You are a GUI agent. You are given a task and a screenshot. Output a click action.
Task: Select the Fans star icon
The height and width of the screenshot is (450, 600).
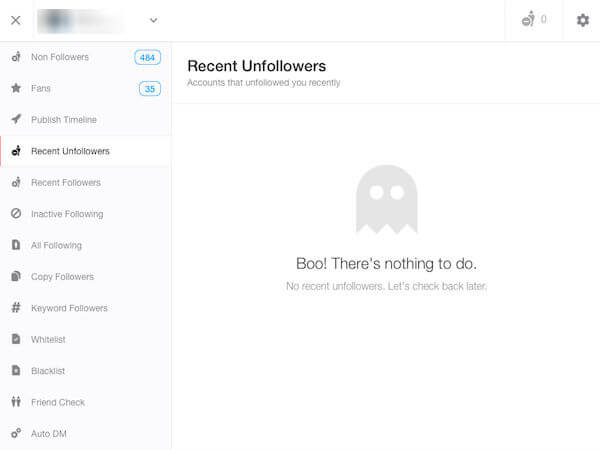pyautogui.click(x=16, y=88)
